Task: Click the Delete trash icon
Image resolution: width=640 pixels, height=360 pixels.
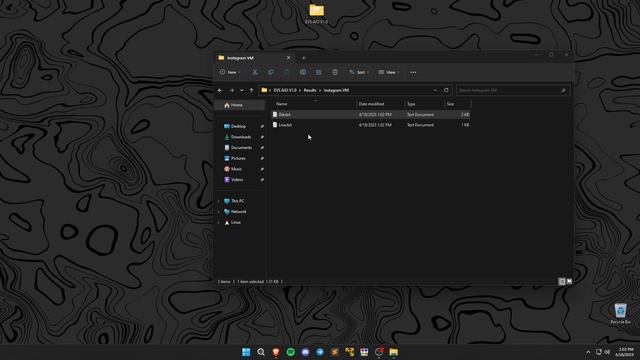Action: click(335, 72)
